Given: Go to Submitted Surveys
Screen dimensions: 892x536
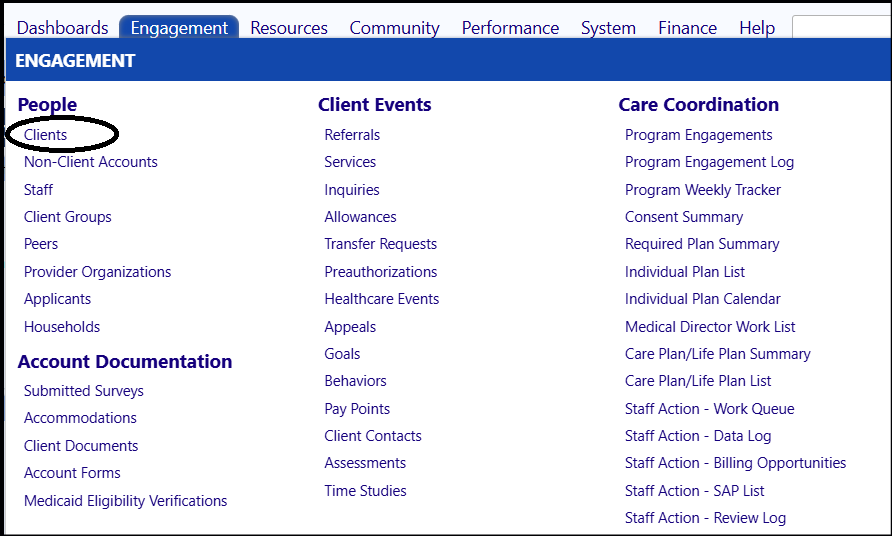Looking at the screenshot, I should (x=84, y=391).
